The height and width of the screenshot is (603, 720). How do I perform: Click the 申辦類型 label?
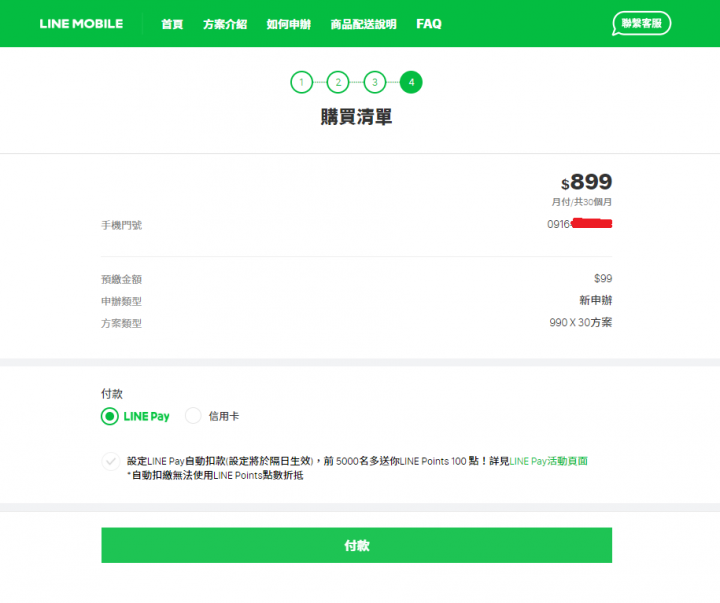coord(122,301)
